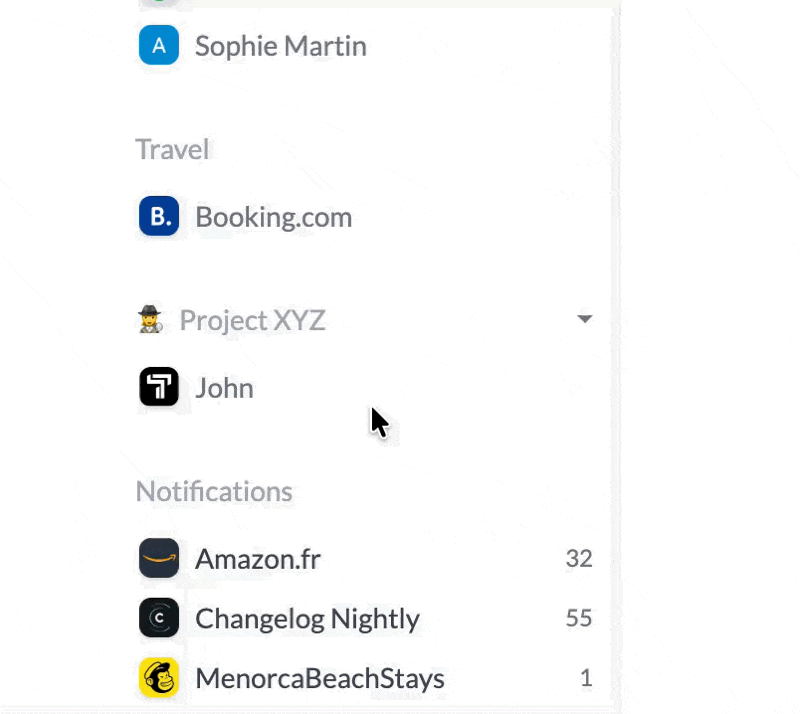The height and width of the screenshot is (714, 800).
Task: Click the Changelog Nightly circular icon
Action: tap(159, 618)
